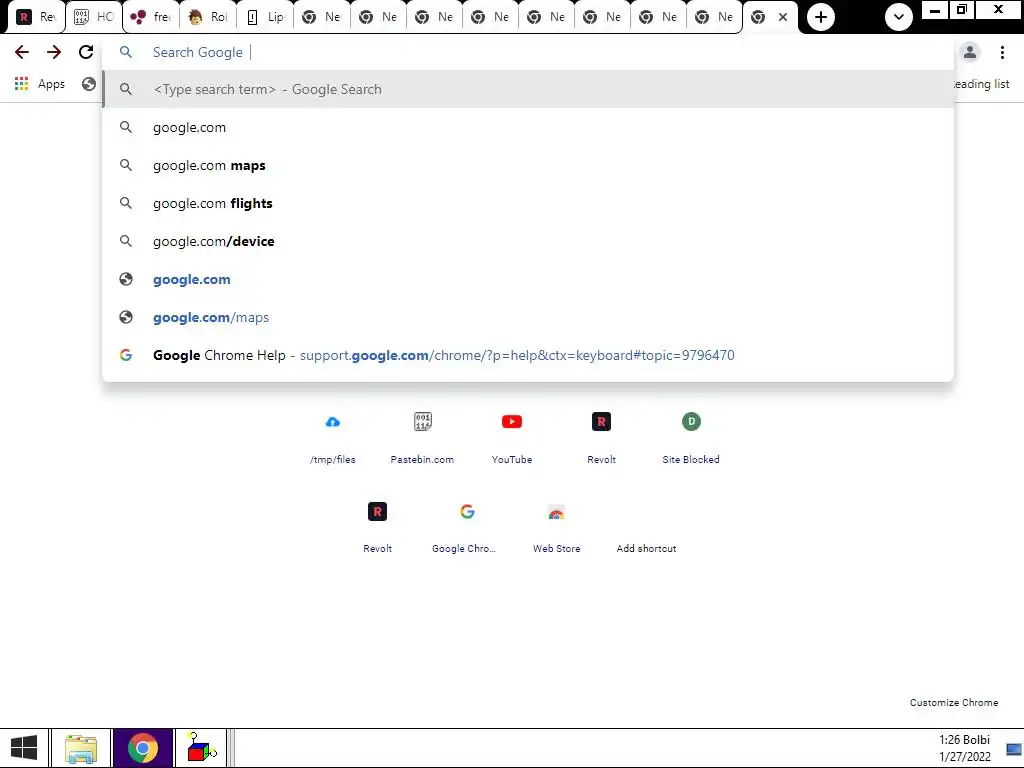
Task: Open a new tab with the plus button
Action: pyautogui.click(x=821, y=17)
